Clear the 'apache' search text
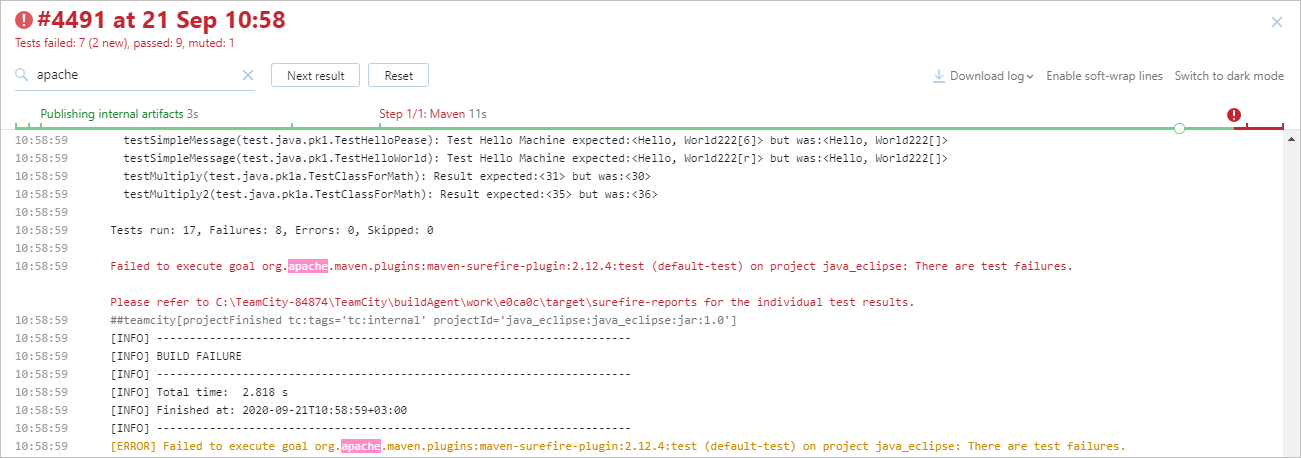The width and height of the screenshot is (1301, 458). [248, 75]
